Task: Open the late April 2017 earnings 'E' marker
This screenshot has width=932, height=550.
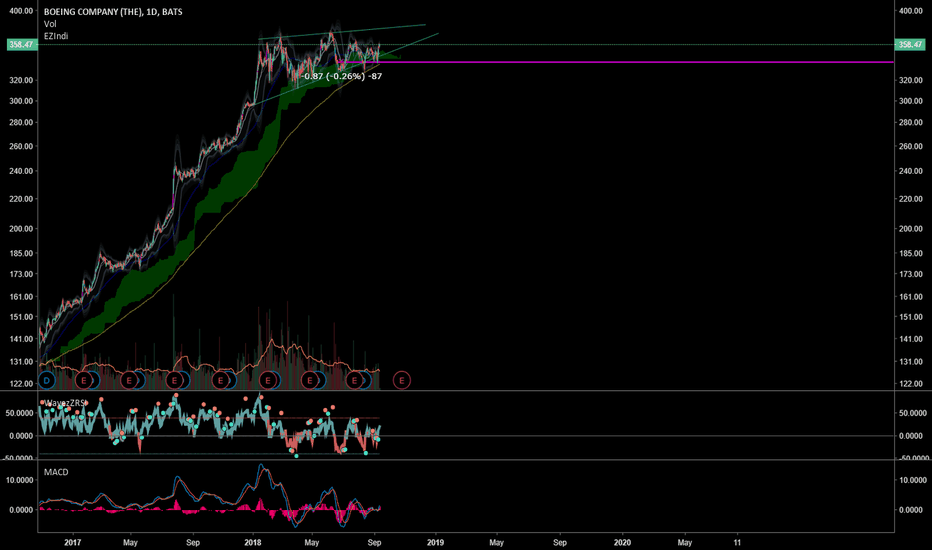Action: click(129, 380)
